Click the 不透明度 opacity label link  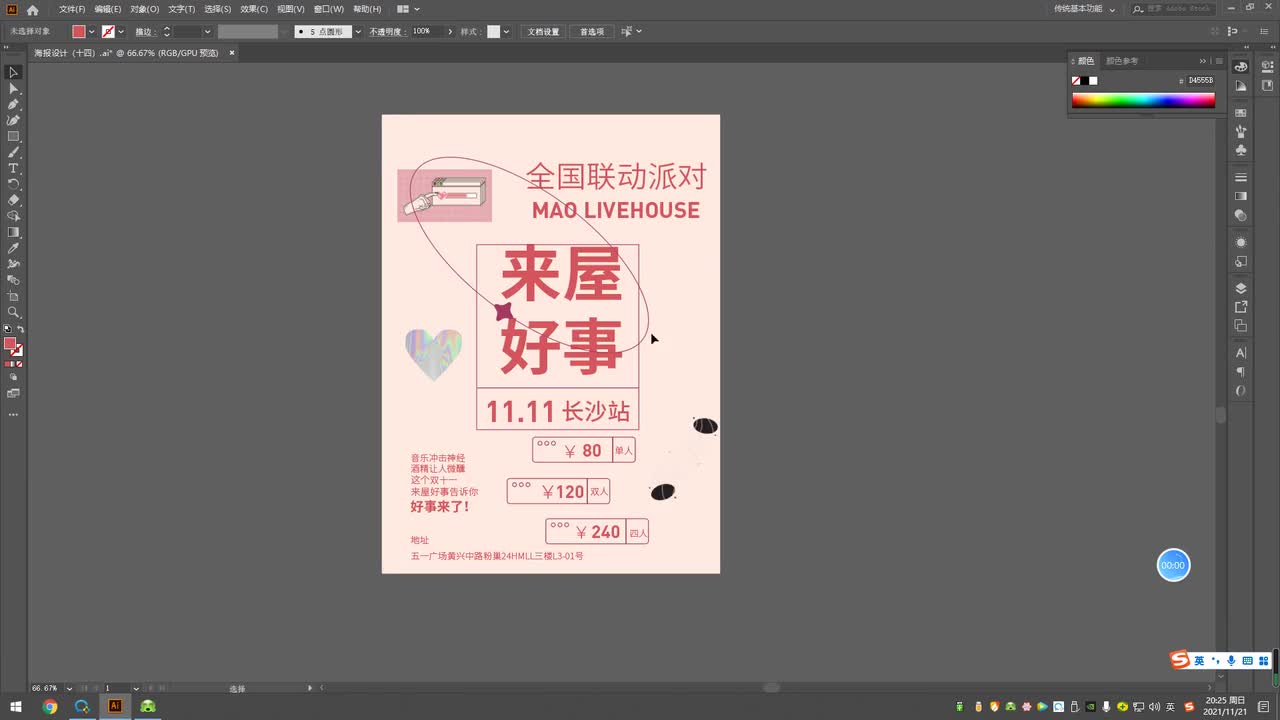386,32
